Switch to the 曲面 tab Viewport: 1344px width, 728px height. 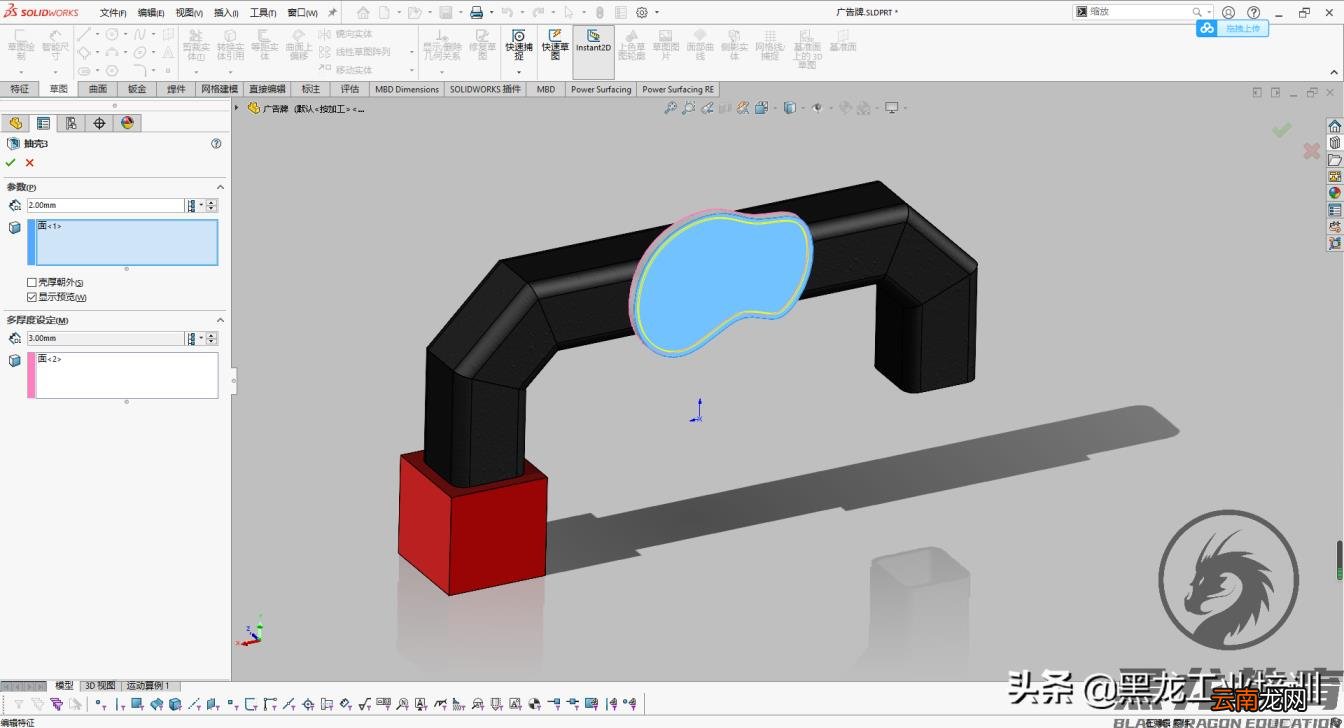(98, 89)
